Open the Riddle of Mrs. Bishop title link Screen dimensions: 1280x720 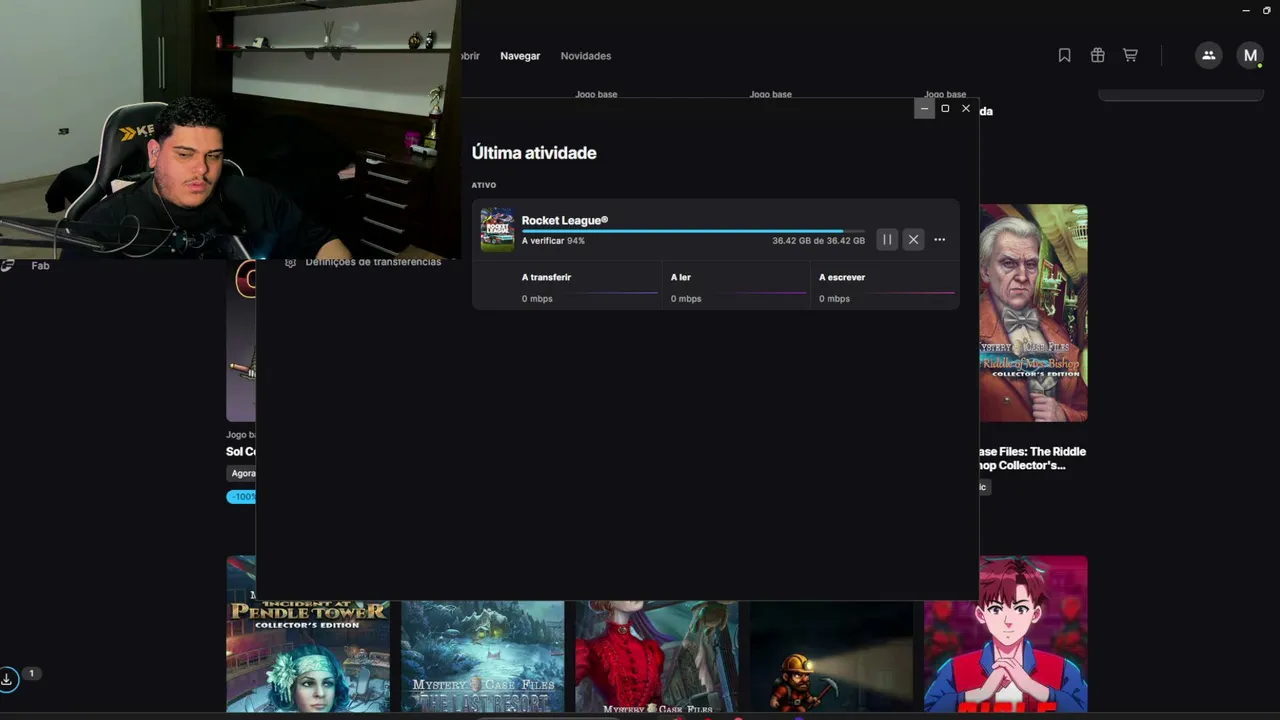point(1033,458)
